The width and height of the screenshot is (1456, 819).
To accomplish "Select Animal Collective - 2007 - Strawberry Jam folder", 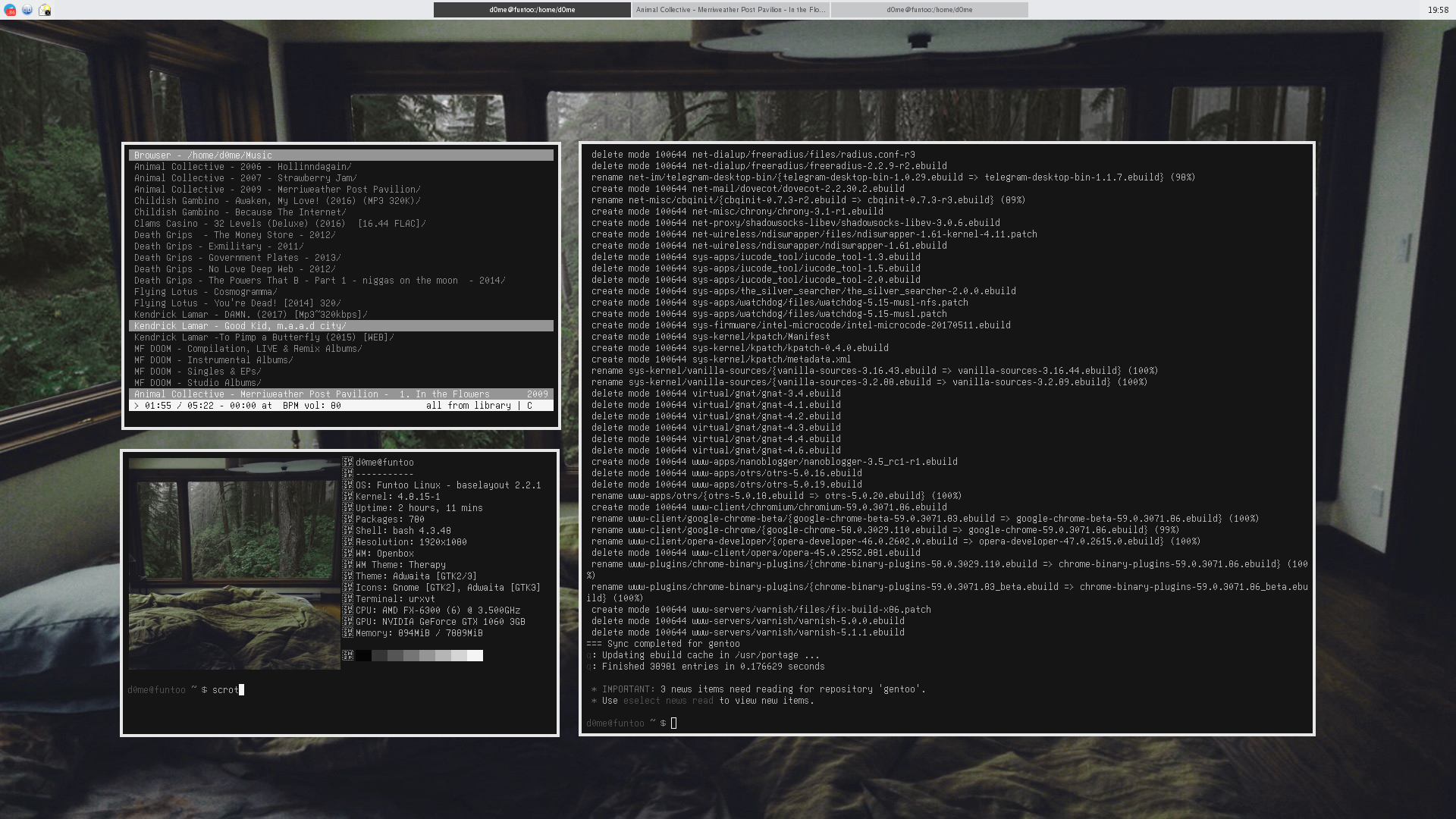I will (x=245, y=178).
